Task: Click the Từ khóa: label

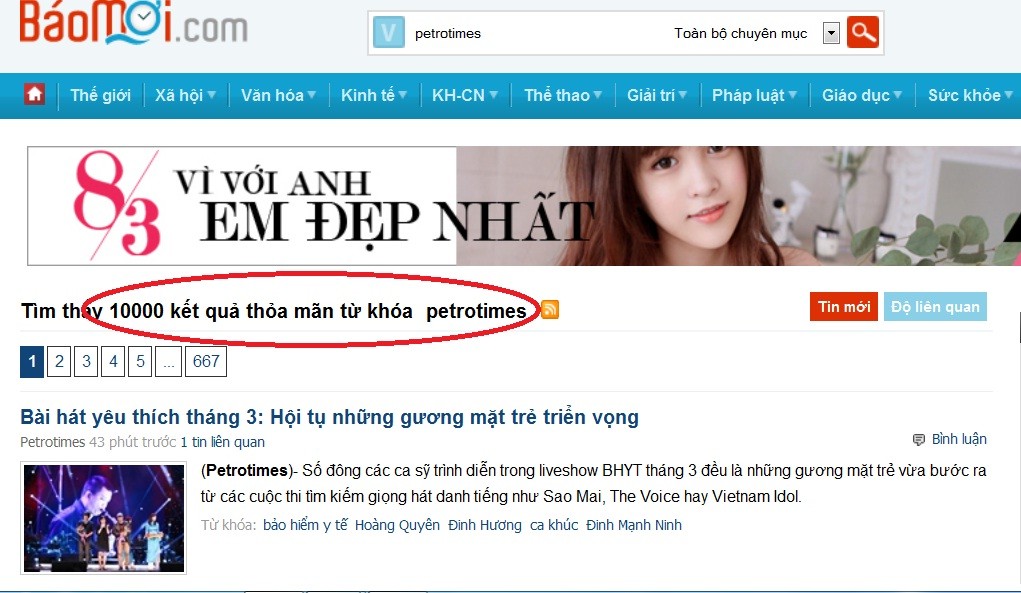Action: point(229,525)
